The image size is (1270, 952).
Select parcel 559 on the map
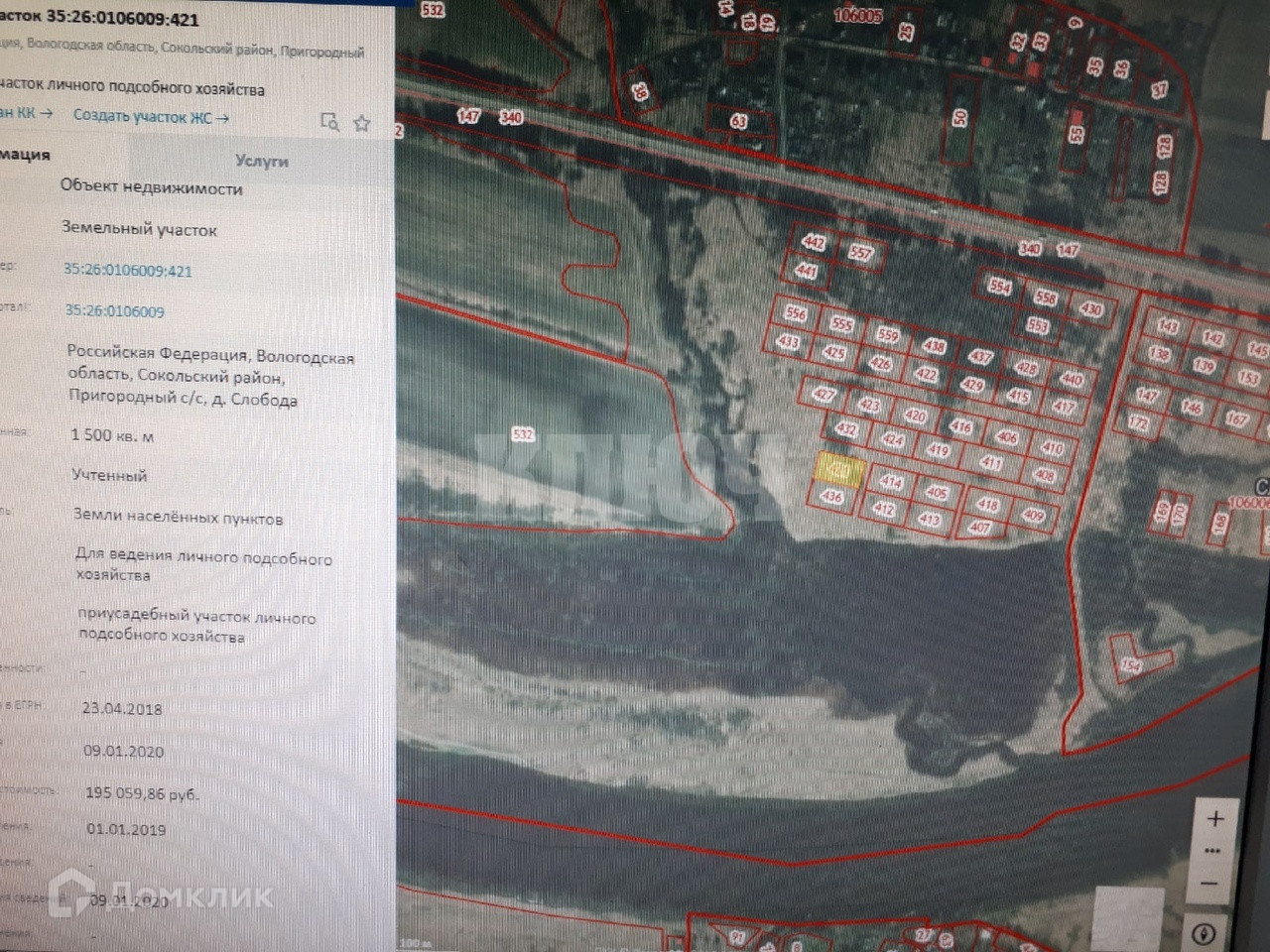click(x=888, y=335)
